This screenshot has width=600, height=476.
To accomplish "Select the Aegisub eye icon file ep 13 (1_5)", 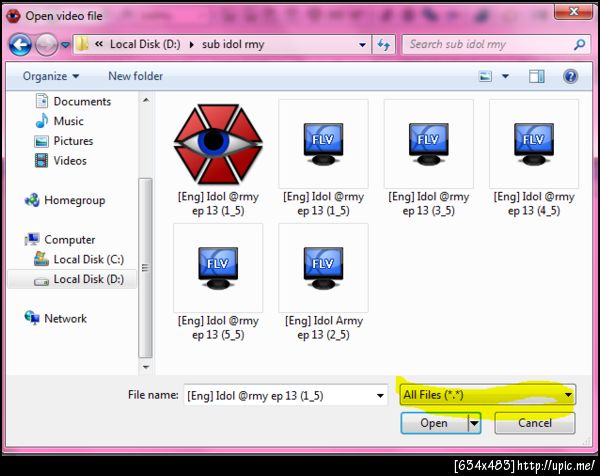I will (x=218, y=159).
